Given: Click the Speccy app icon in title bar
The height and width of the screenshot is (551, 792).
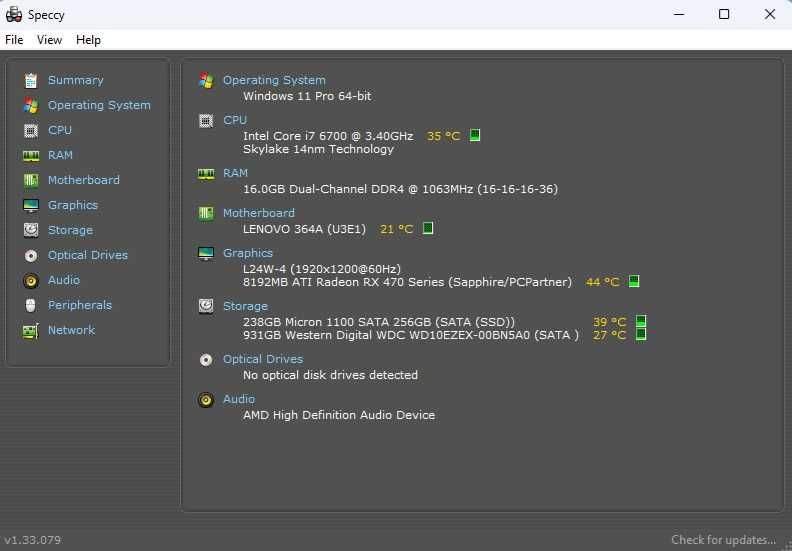Looking at the screenshot, I should (x=14, y=15).
